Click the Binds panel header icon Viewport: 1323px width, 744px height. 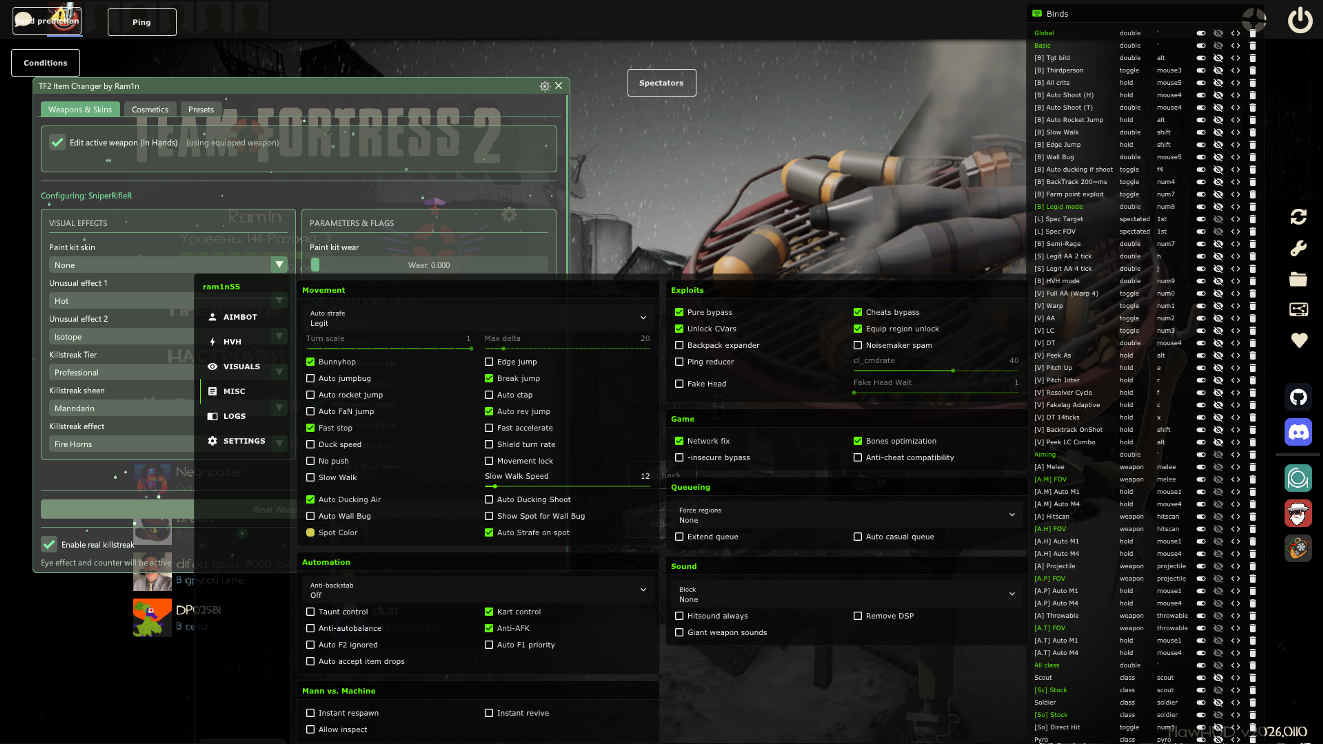(x=1037, y=13)
